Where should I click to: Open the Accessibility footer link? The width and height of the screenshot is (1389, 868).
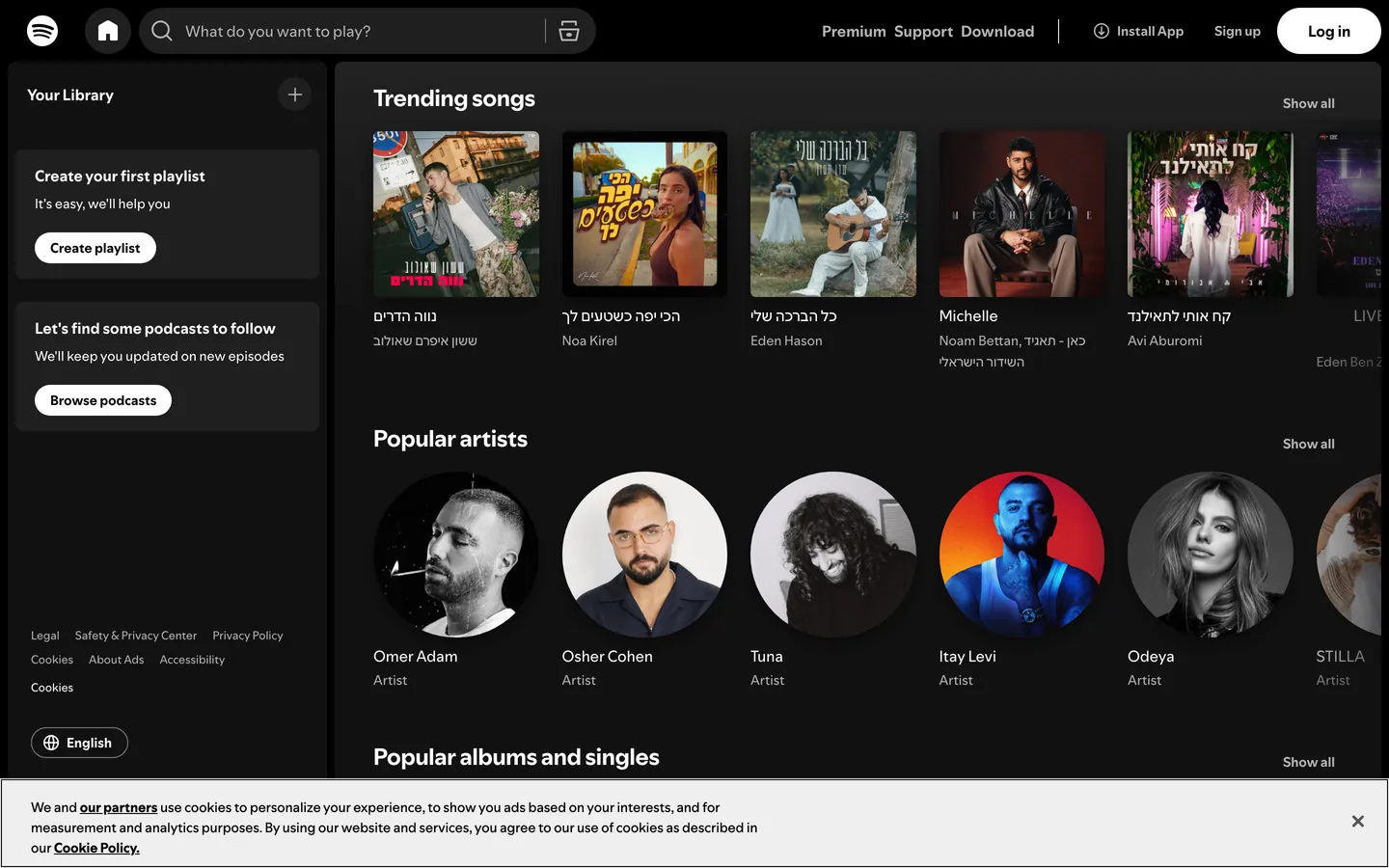(x=192, y=660)
